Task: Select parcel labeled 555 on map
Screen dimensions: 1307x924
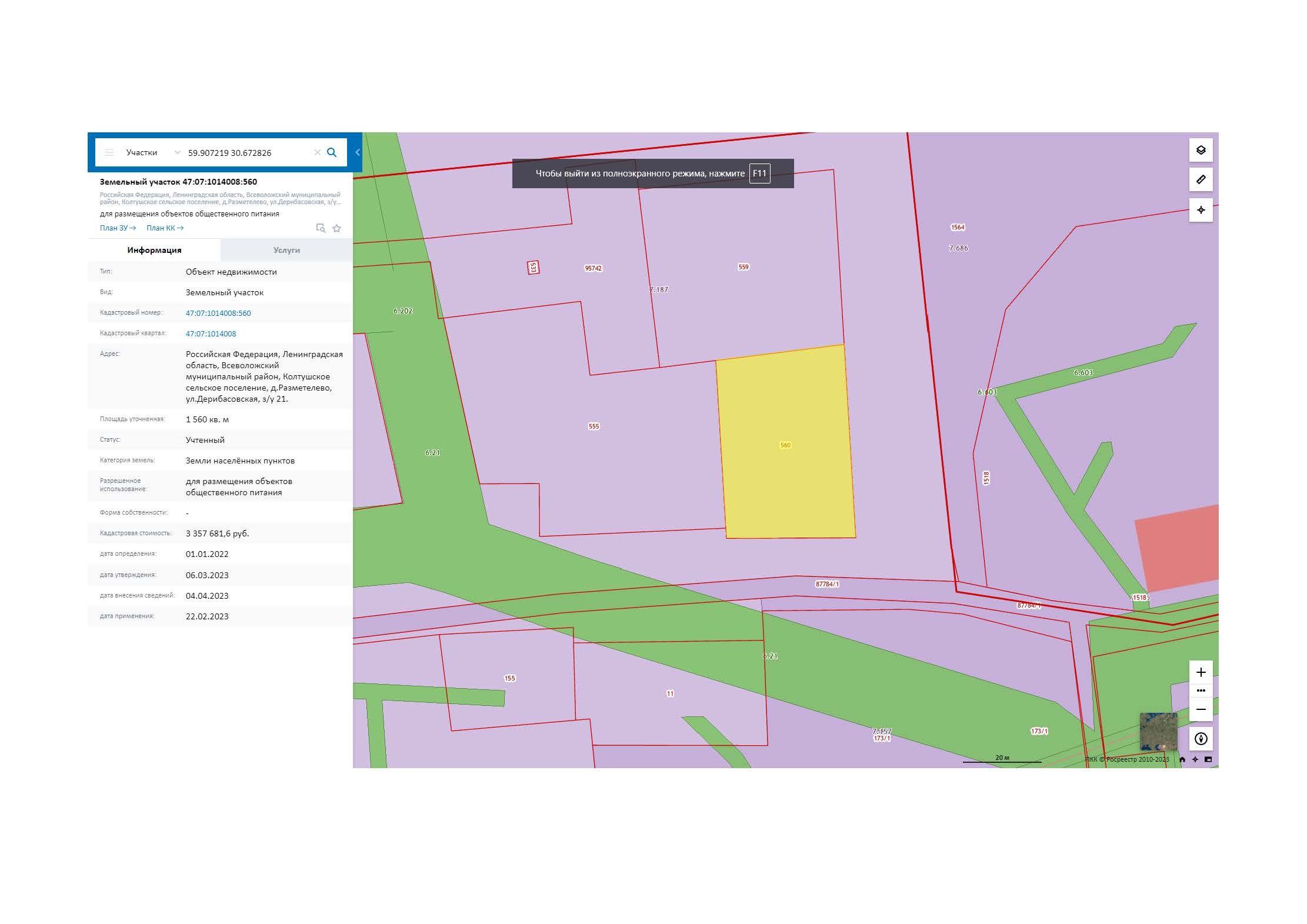Action: [x=594, y=426]
